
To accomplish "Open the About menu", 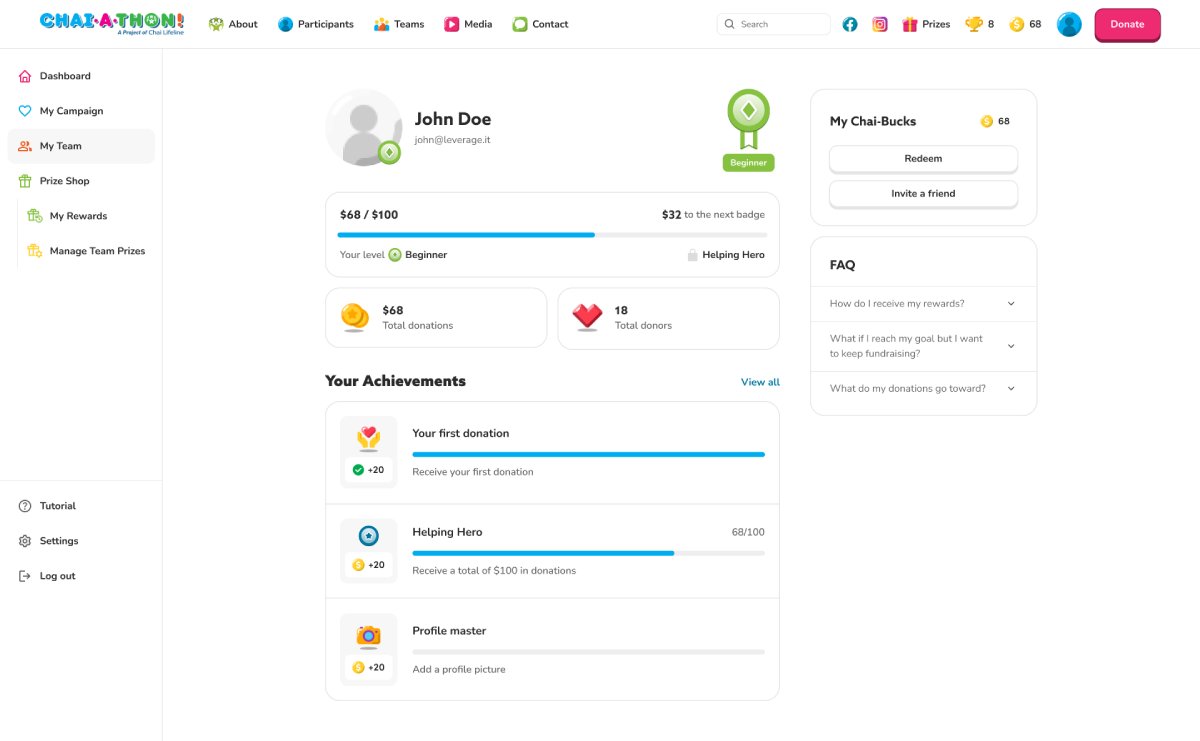I will coord(233,24).
